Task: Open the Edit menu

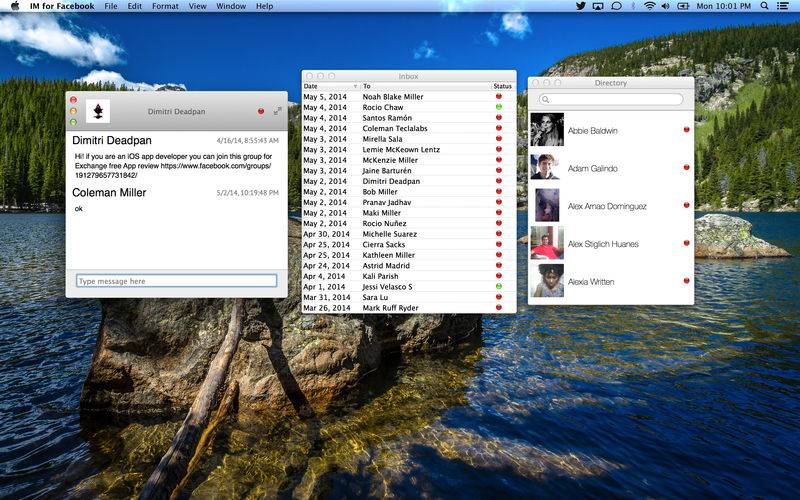Action: (x=135, y=6)
